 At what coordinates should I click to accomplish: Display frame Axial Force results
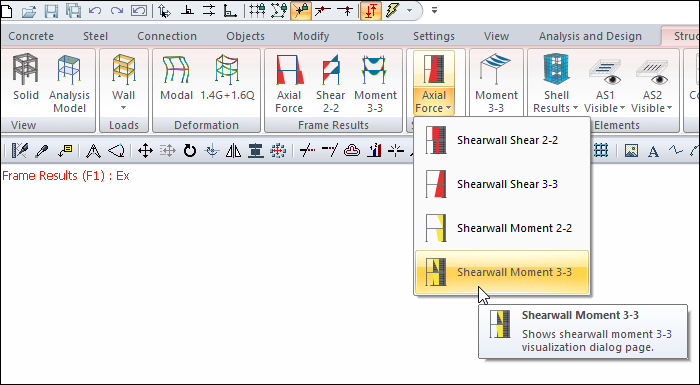(289, 83)
